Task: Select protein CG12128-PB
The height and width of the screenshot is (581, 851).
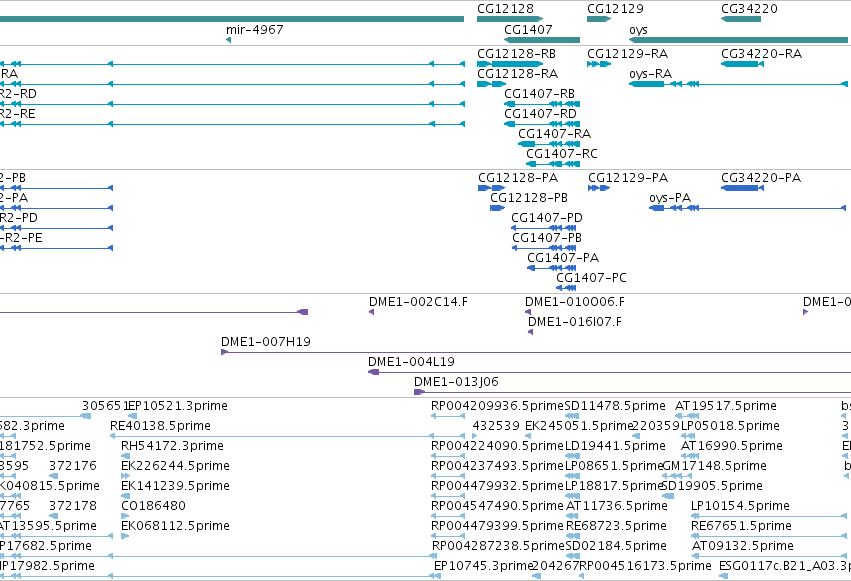Action: (497, 208)
